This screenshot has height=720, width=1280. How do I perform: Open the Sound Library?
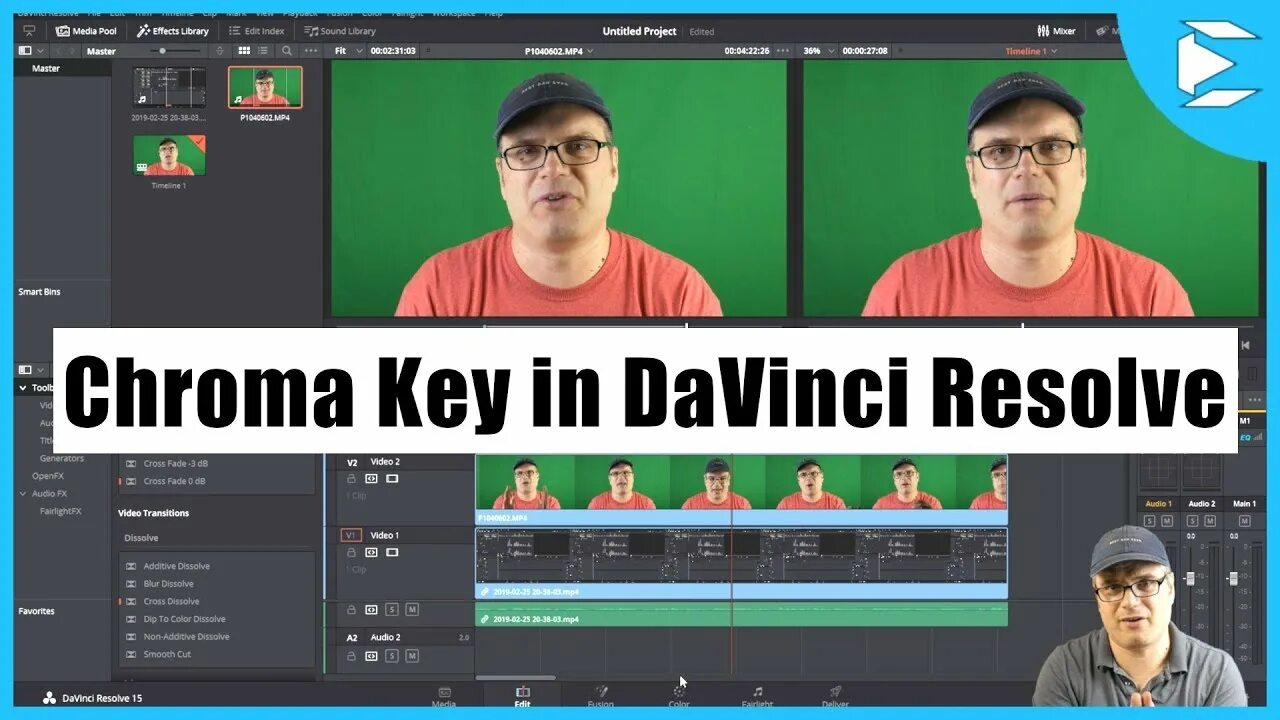340,31
